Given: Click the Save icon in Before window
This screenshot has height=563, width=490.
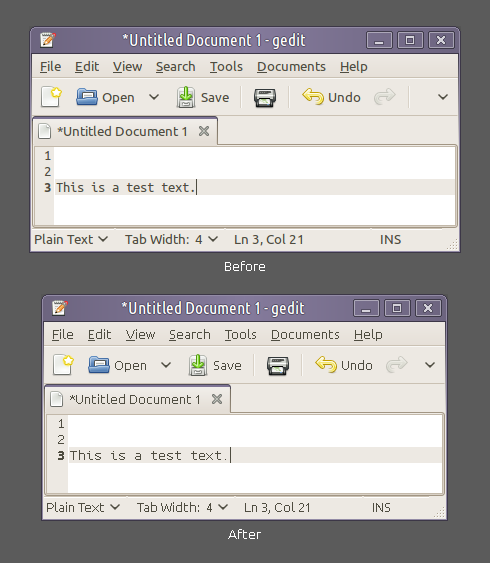Looking at the screenshot, I should pyautogui.click(x=186, y=97).
